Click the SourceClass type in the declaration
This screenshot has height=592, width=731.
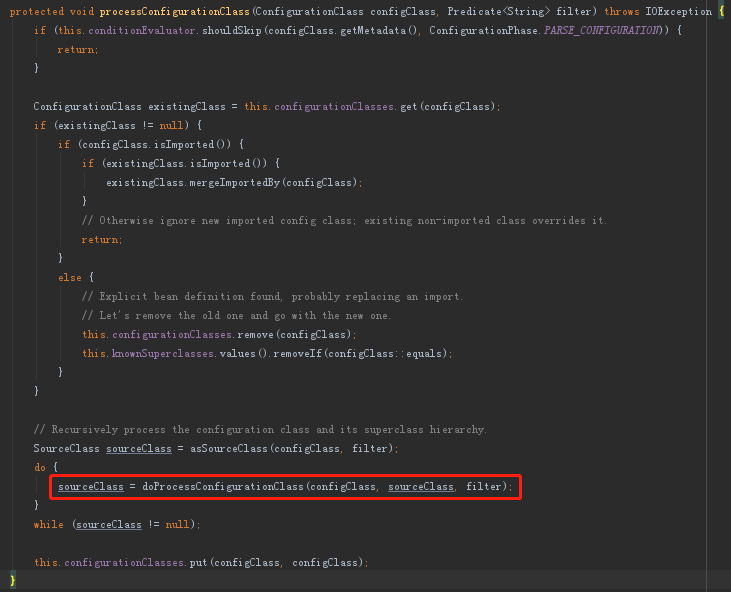point(66,448)
